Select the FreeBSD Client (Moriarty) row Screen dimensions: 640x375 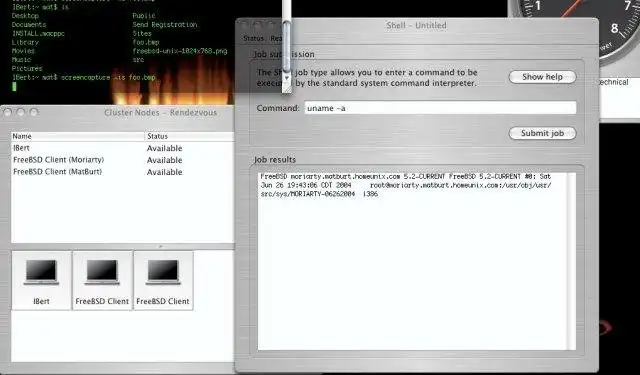point(122,160)
